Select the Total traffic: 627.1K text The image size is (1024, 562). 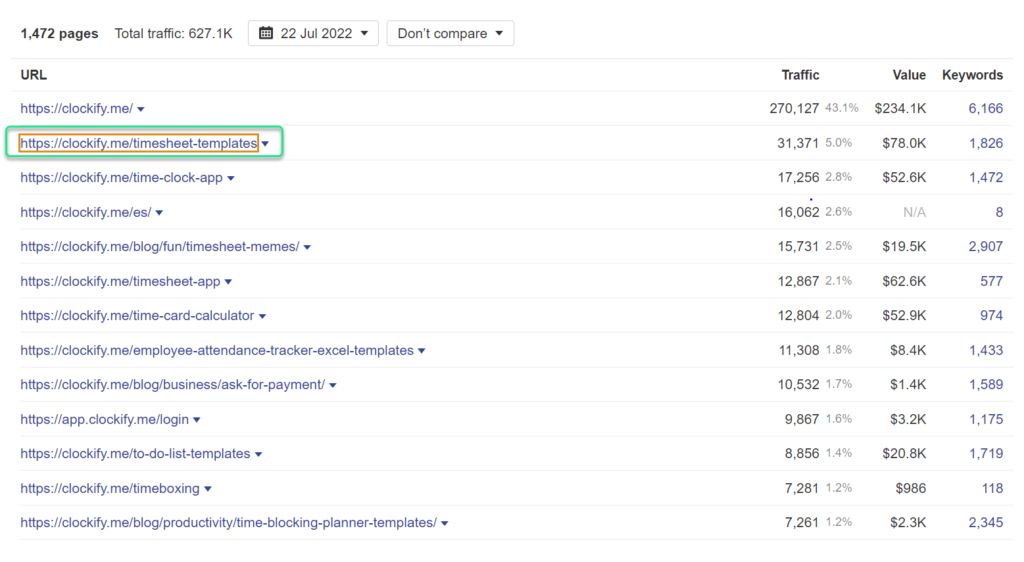174,33
